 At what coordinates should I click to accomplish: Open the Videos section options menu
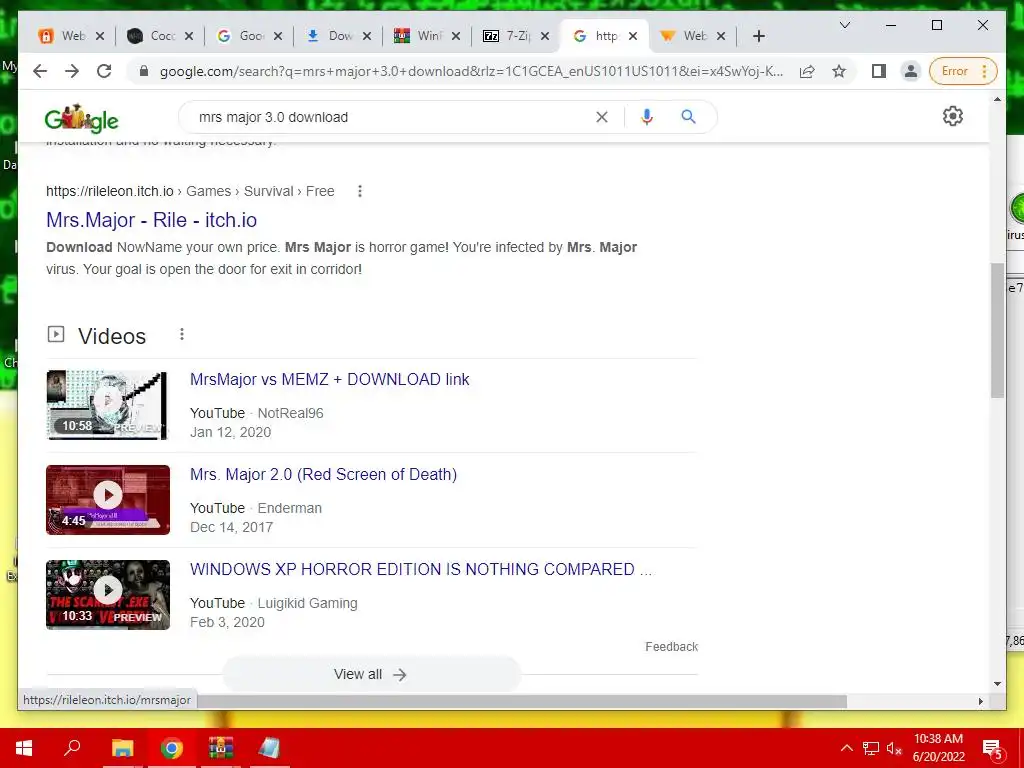click(182, 334)
